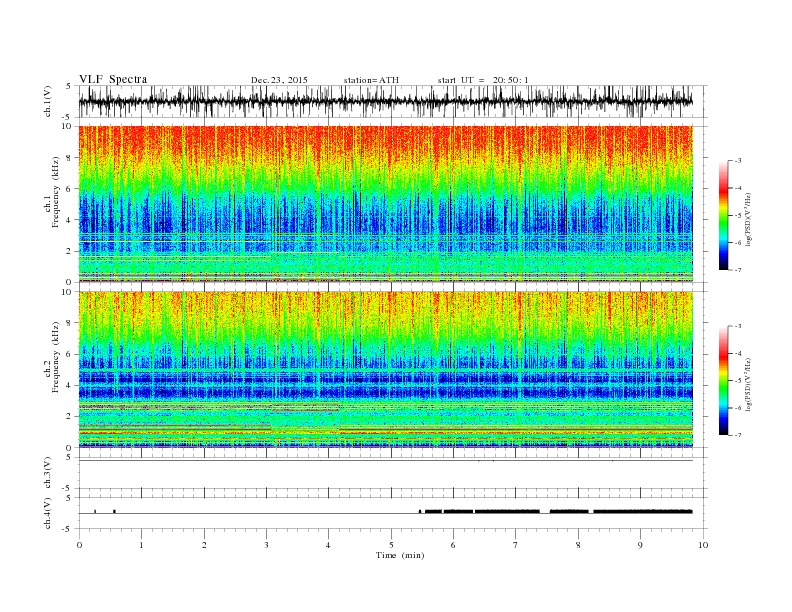792x612 pixels.
Task: Click the log(PSD) label beside ch.1 color bar
Action: [748, 219]
